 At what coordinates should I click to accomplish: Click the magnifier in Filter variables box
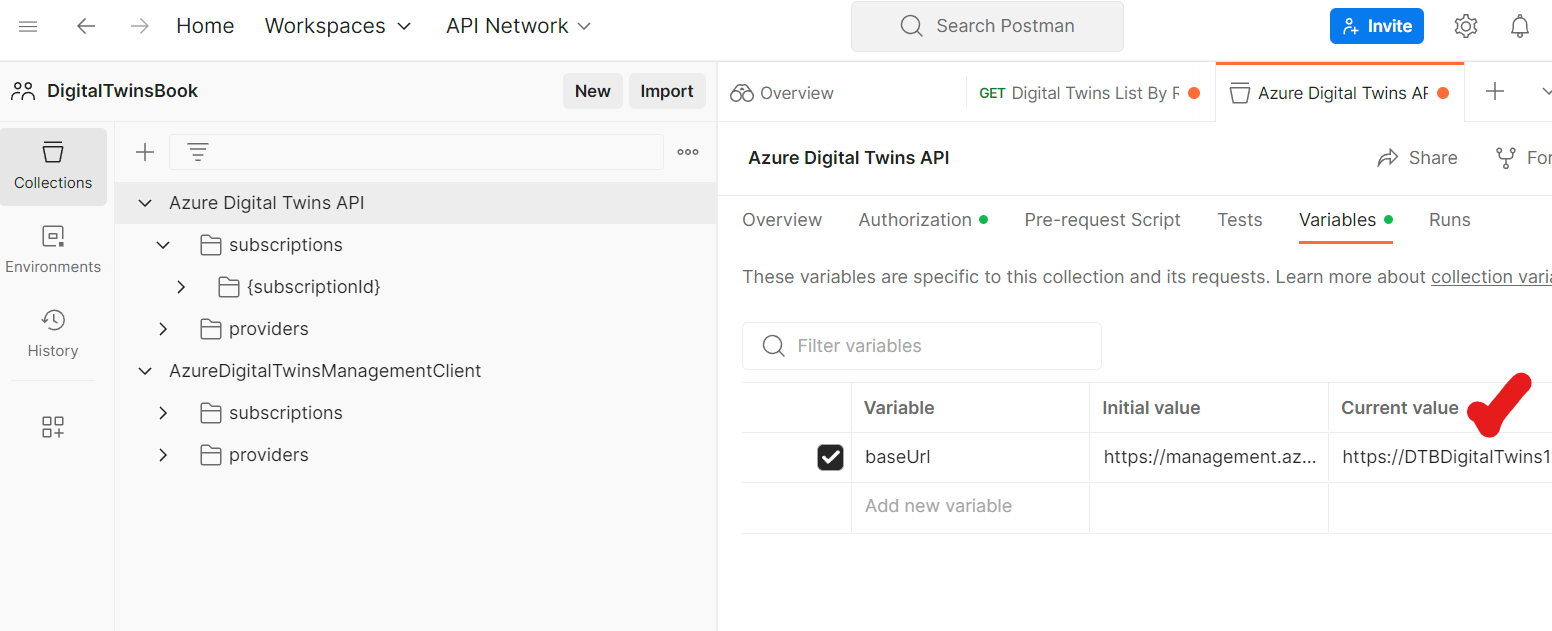(x=773, y=346)
